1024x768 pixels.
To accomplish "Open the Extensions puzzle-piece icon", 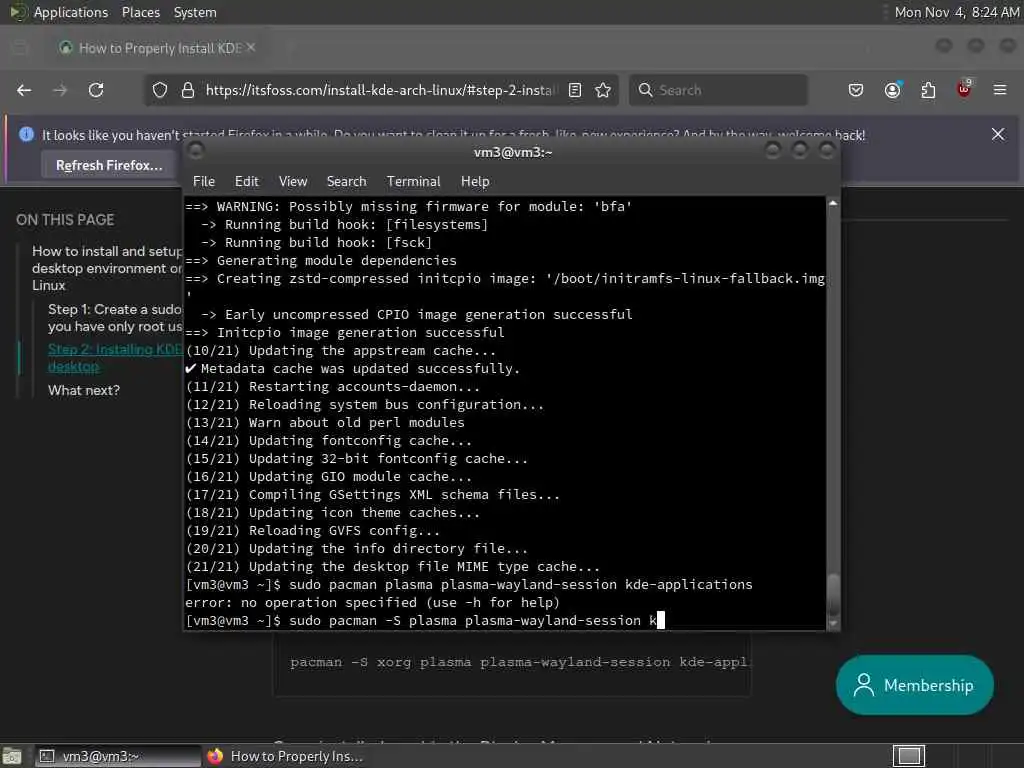I will tap(928, 90).
